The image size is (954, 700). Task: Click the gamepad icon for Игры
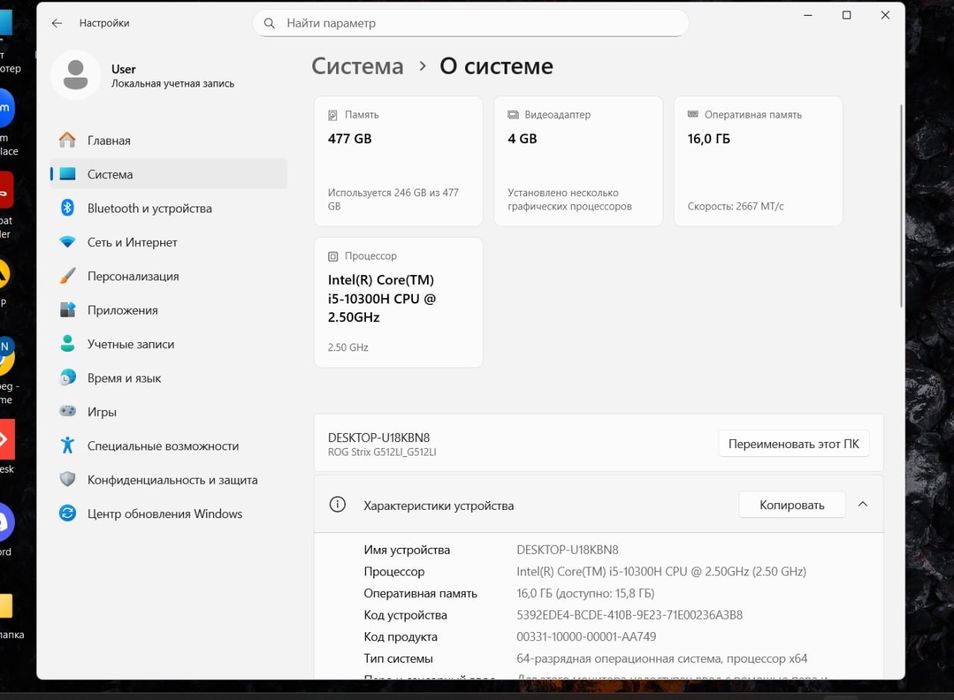(68, 411)
